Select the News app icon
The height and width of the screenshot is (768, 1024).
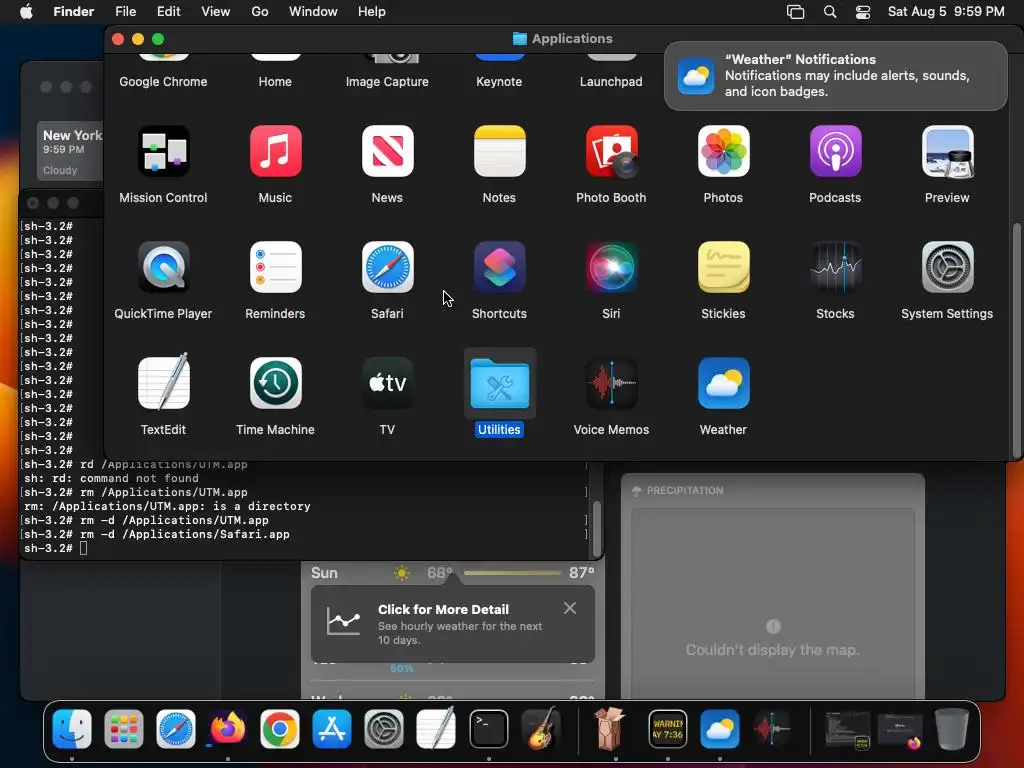387,152
